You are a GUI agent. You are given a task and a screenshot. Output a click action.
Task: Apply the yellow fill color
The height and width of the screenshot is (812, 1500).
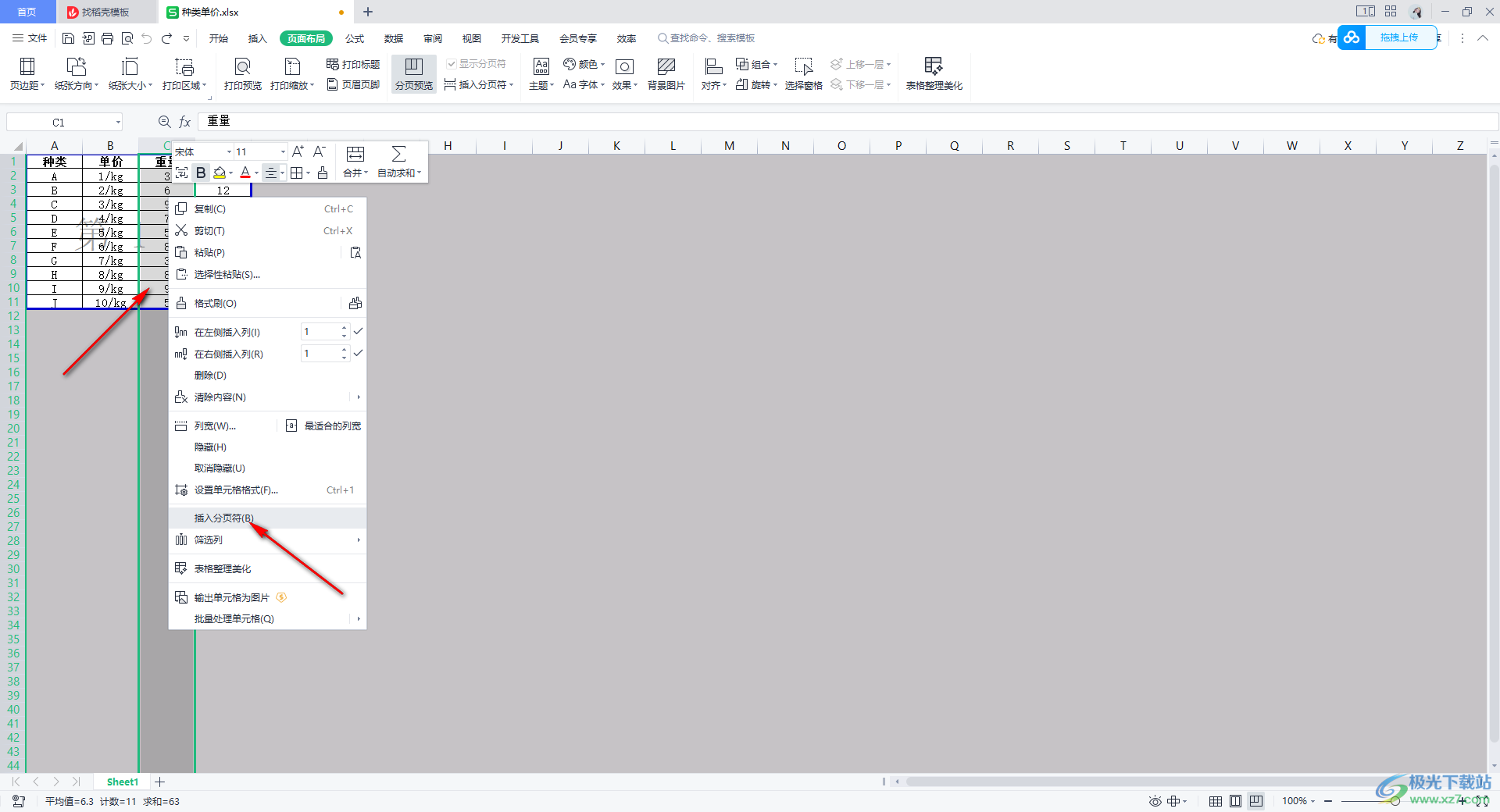220,173
